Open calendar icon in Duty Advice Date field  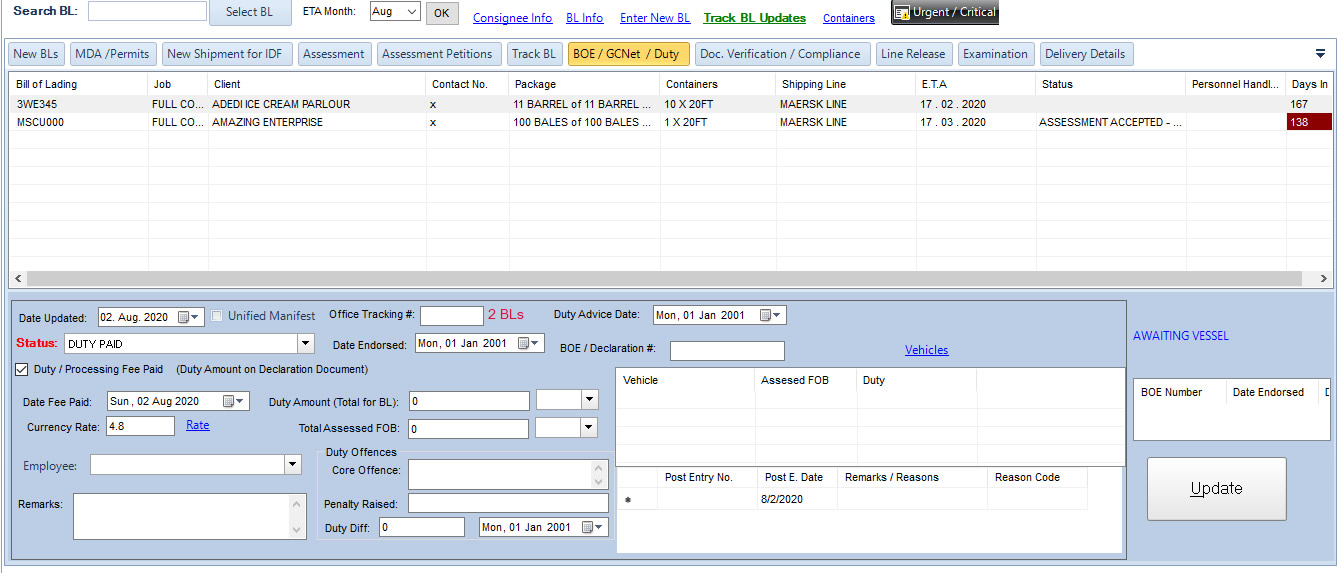[x=766, y=315]
